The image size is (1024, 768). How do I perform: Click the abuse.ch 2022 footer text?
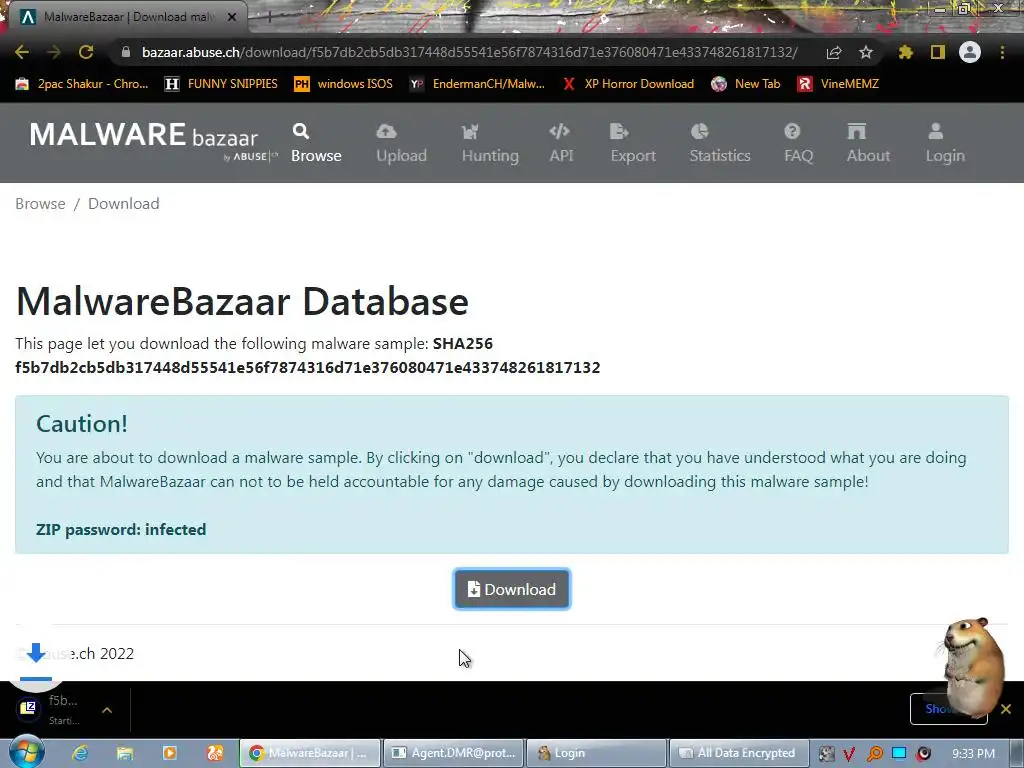point(74,654)
